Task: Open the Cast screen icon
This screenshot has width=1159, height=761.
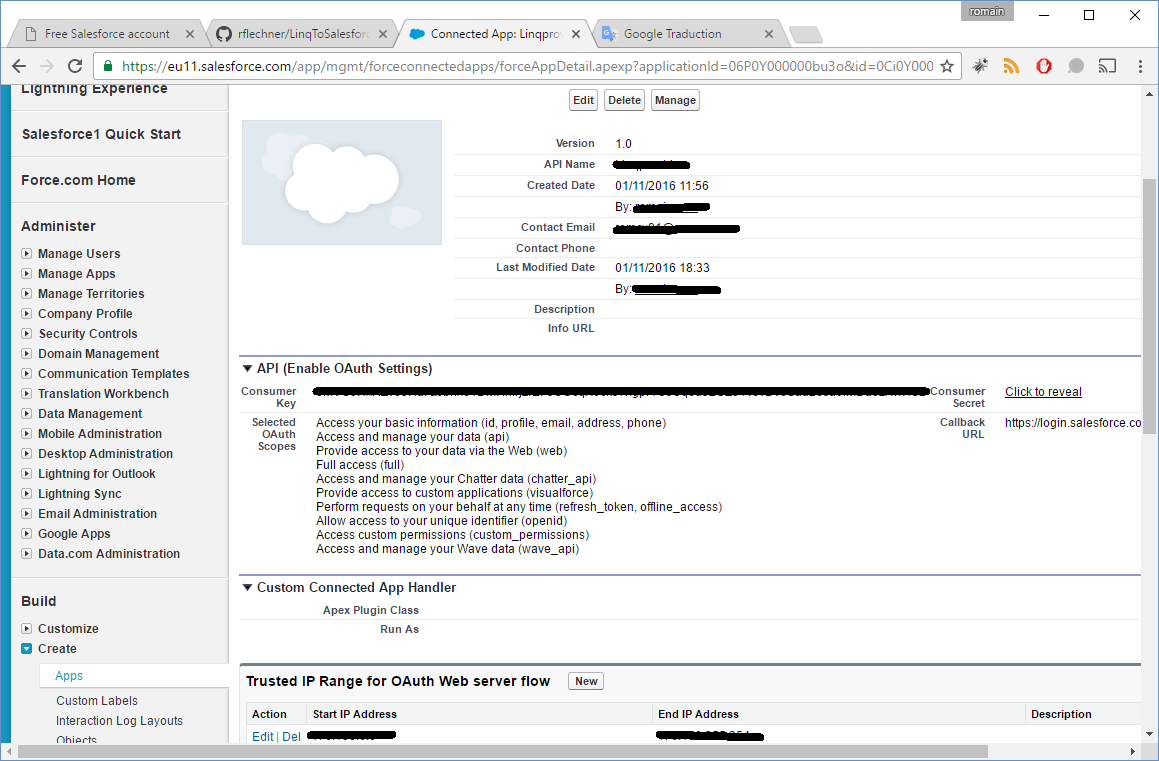Action: click(x=1107, y=66)
